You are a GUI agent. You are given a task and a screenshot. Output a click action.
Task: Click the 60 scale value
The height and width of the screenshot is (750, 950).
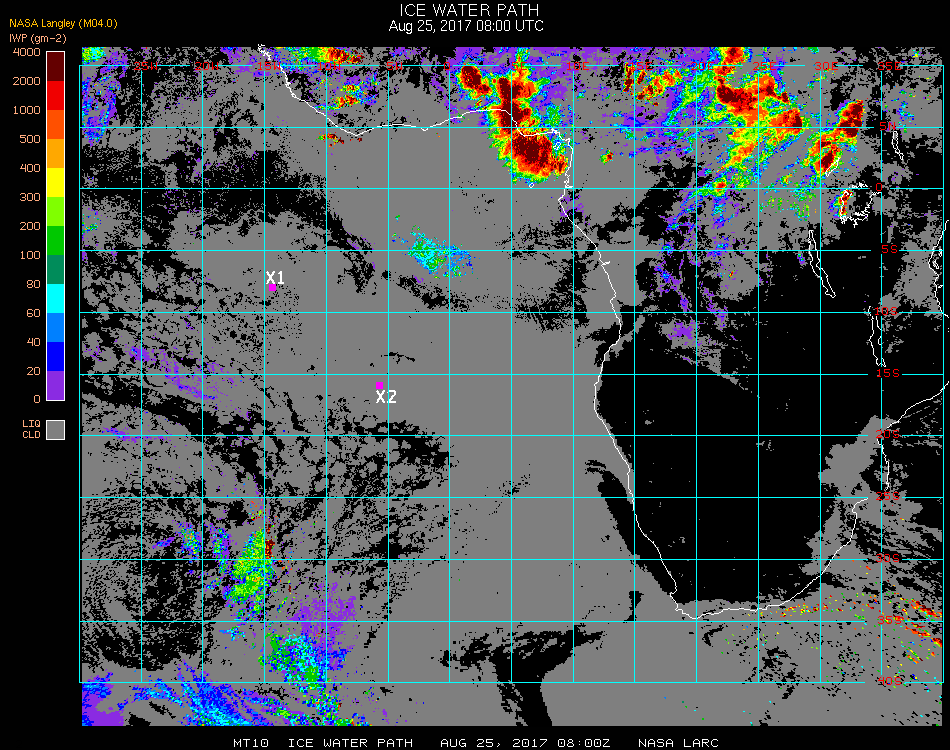34,313
